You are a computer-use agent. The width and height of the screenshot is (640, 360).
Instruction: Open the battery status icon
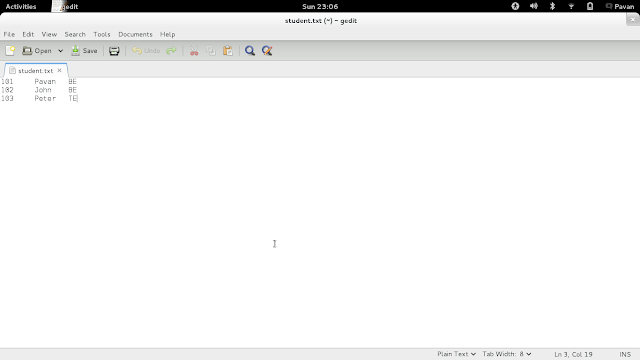(x=590, y=6)
